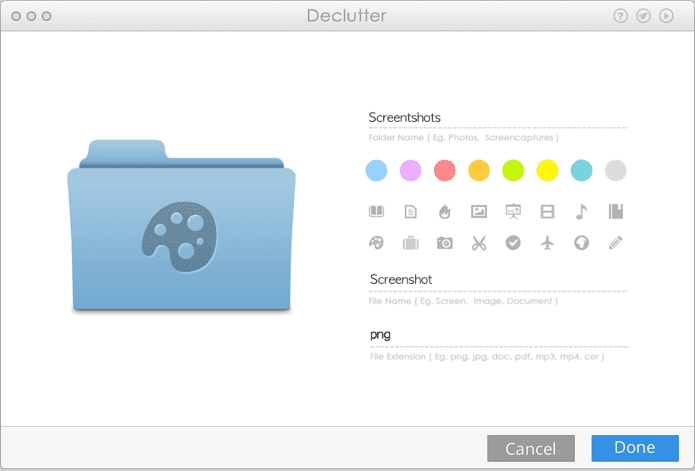The height and width of the screenshot is (471, 695).
Task: Open help with the question mark icon
Action: (x=621, y=16)
